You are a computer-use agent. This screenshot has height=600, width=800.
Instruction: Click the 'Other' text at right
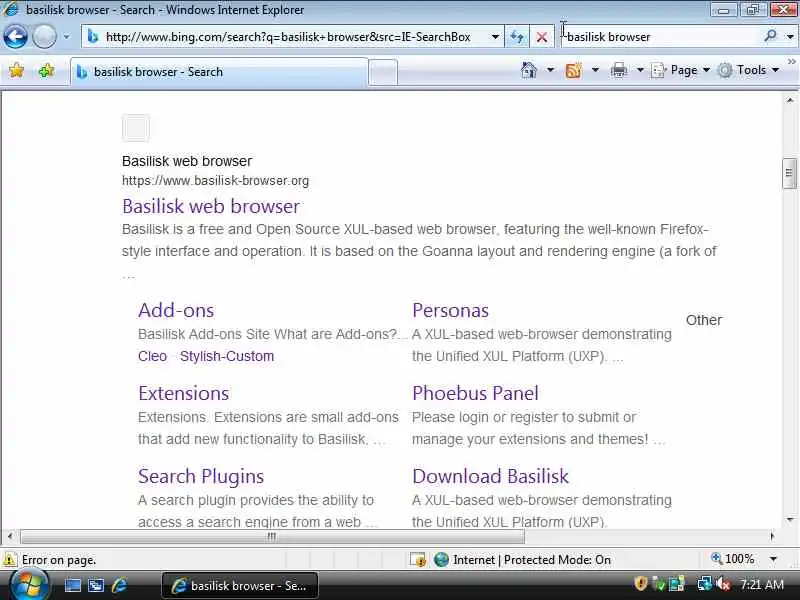click(x=704, y=320)
